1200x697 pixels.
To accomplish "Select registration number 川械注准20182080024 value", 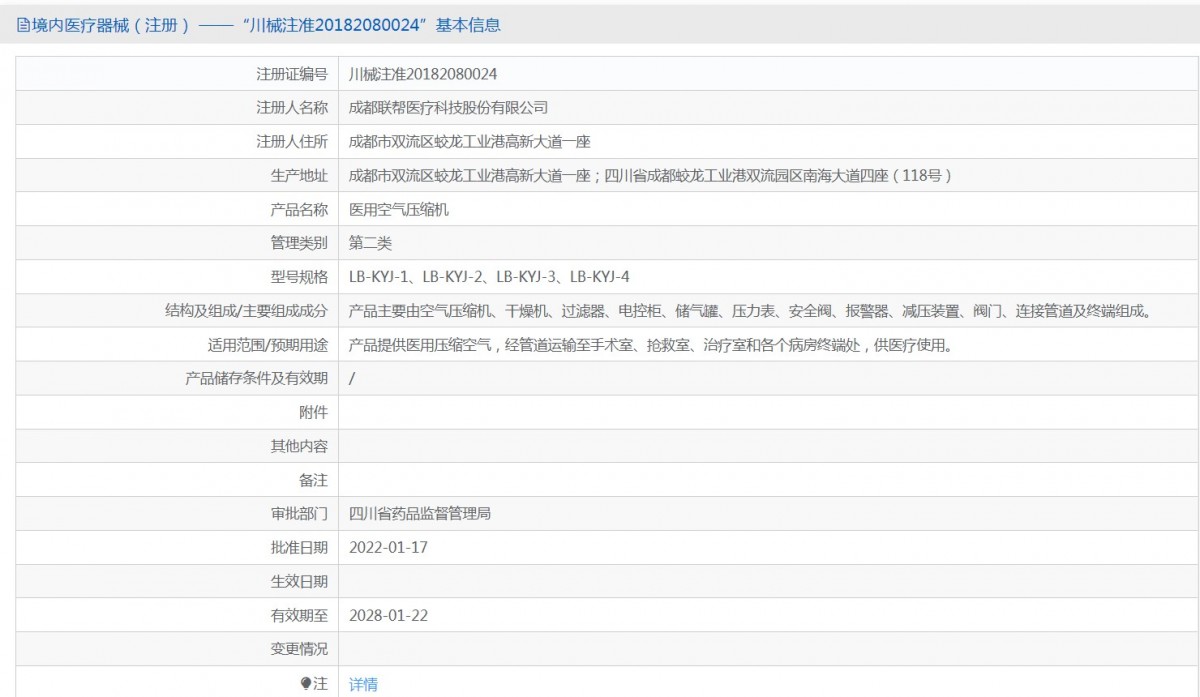I will pyautogui.click(x=423, y=74).
